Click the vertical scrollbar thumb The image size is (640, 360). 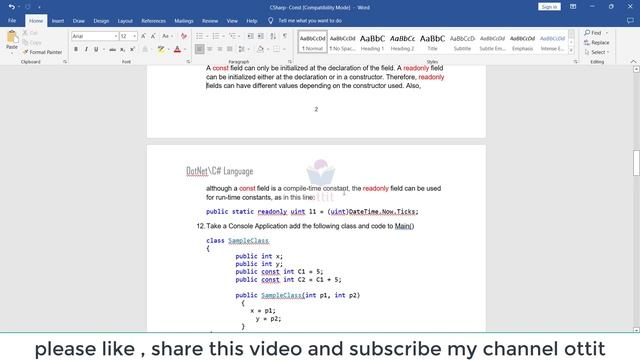point(636,162)
